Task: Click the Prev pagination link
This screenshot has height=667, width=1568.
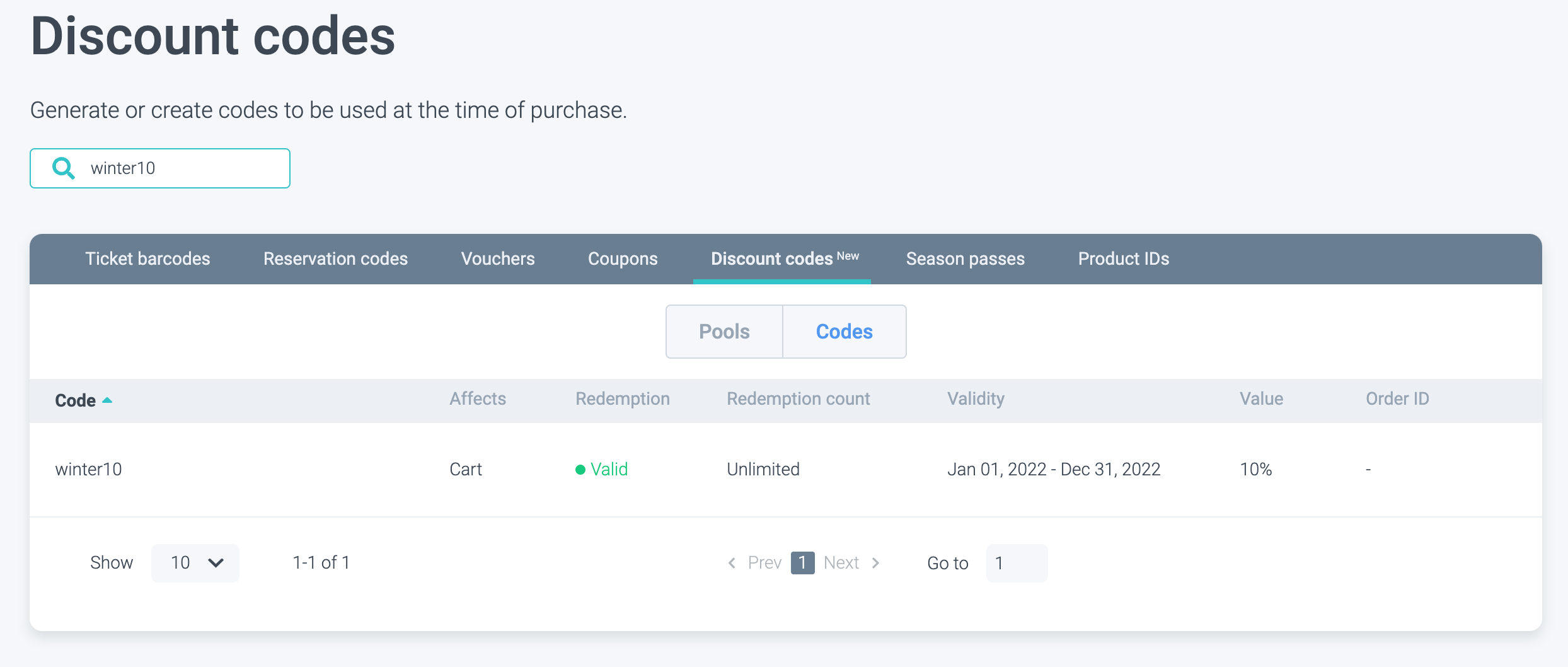Action: (764, 563)
